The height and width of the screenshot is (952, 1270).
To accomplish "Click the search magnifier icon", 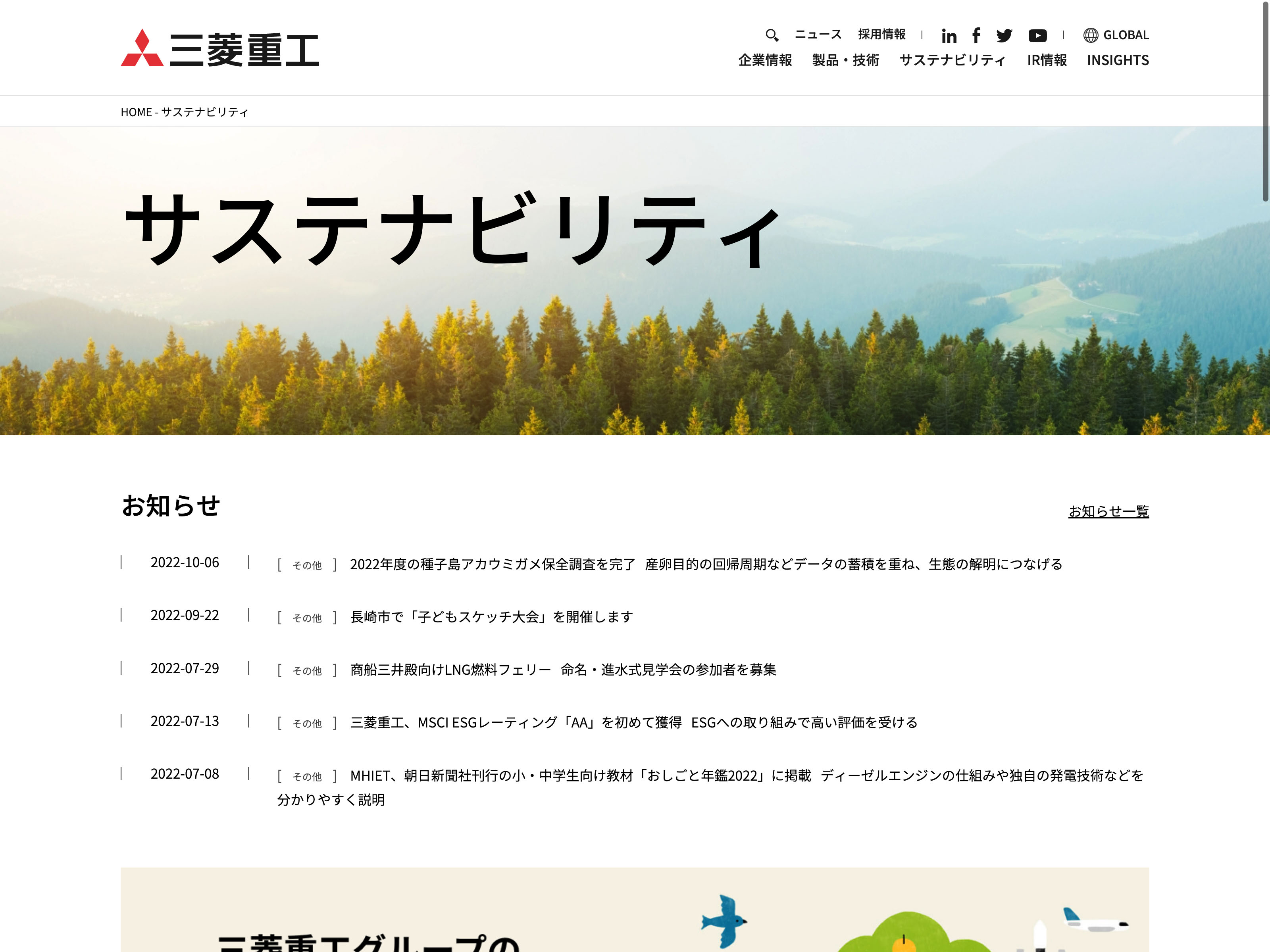I will coord(772,35).
